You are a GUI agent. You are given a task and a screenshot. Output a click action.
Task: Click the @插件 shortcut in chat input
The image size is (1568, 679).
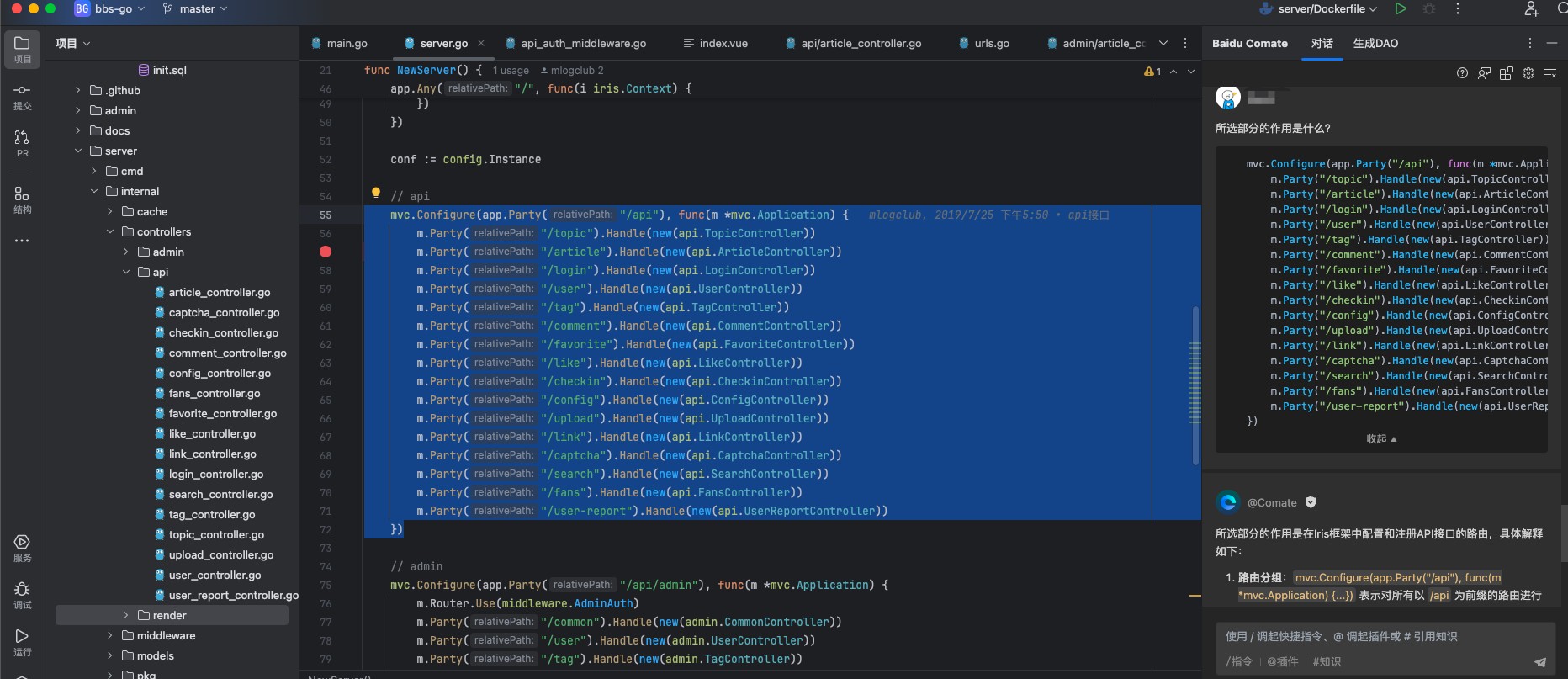click(1283, 662)
